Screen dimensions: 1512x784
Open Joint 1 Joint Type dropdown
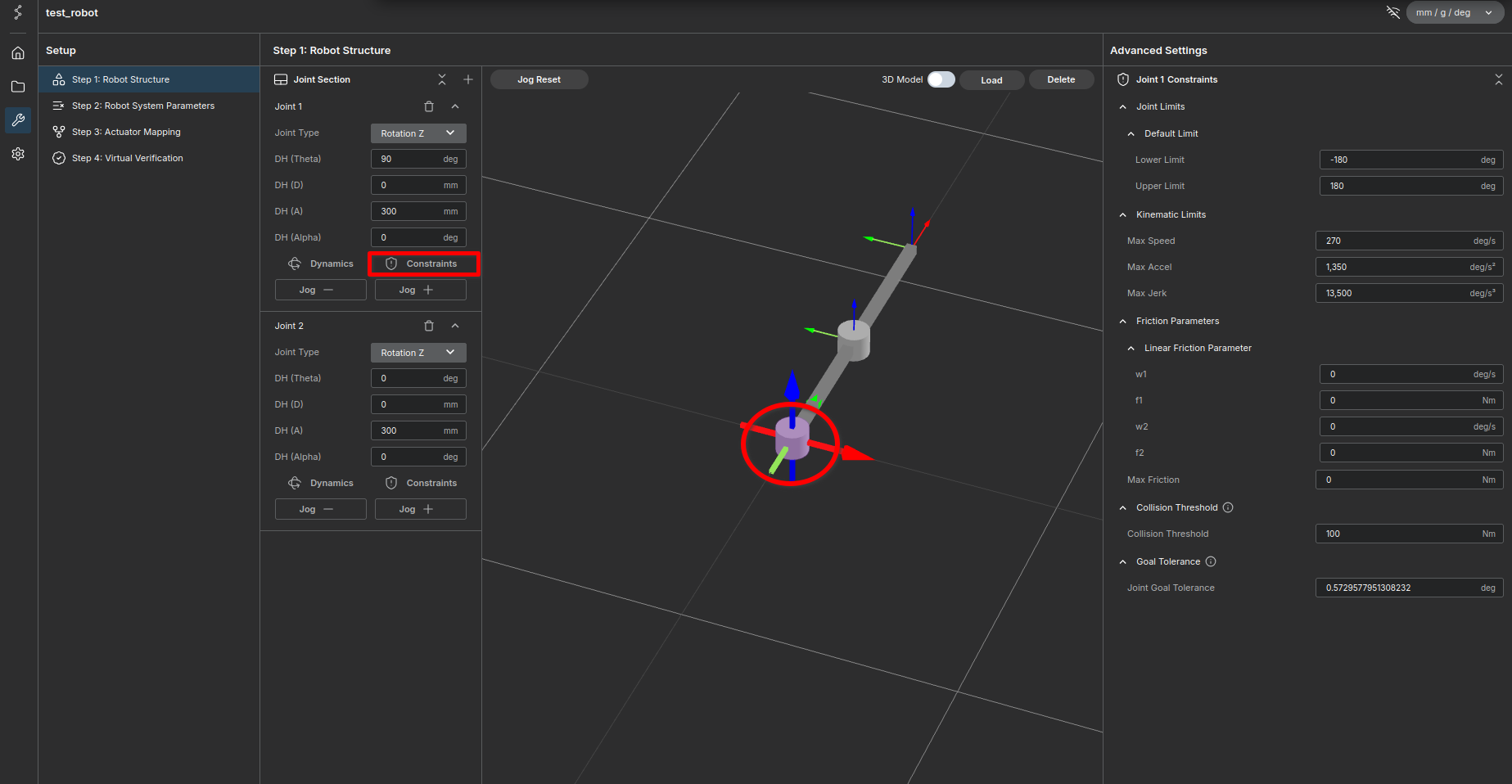[x=418, y=133]
